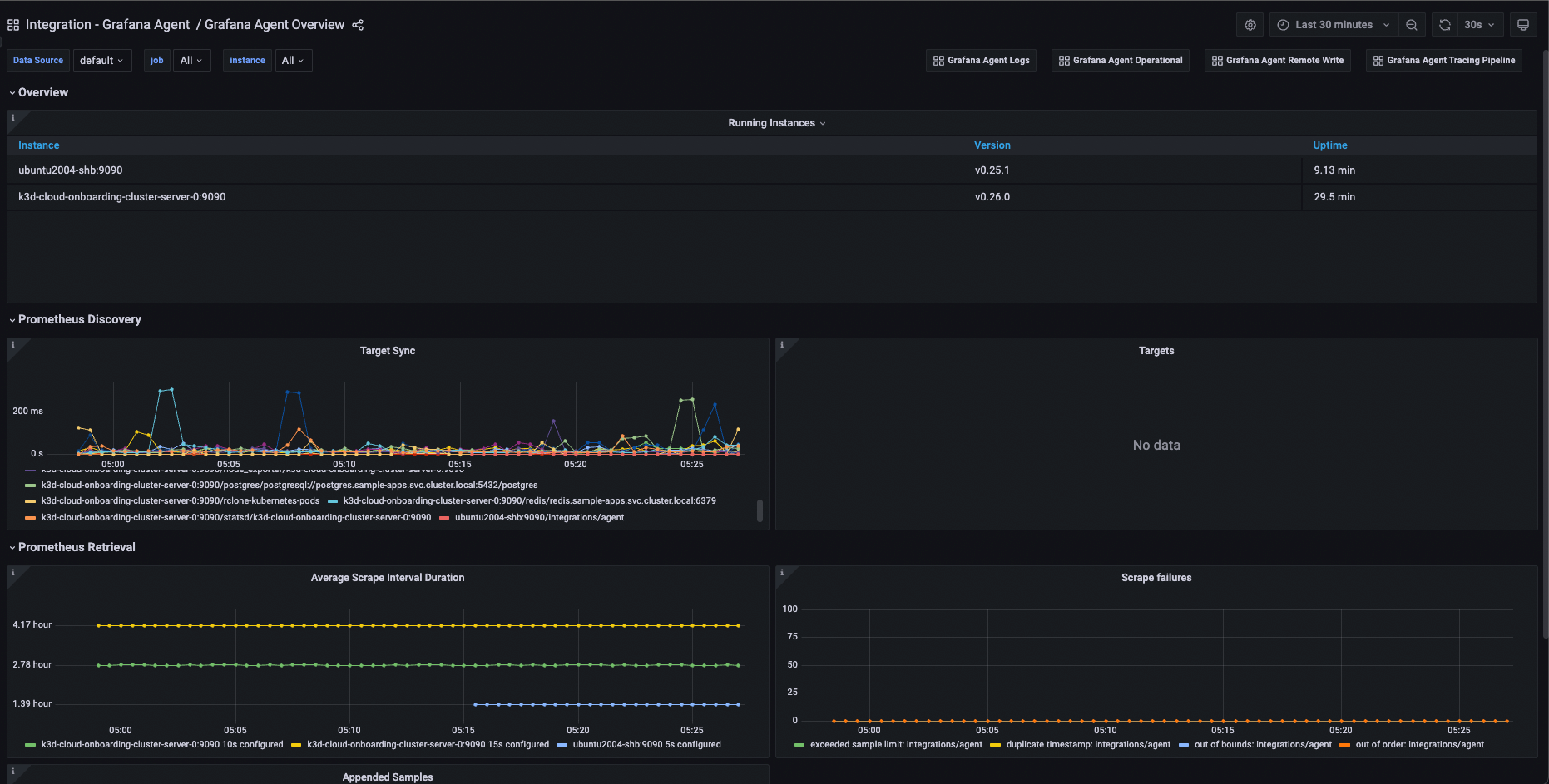Sort table by Uptime column header
The width and height of the screenshot is (1549, 784).
coord(1329,145)
